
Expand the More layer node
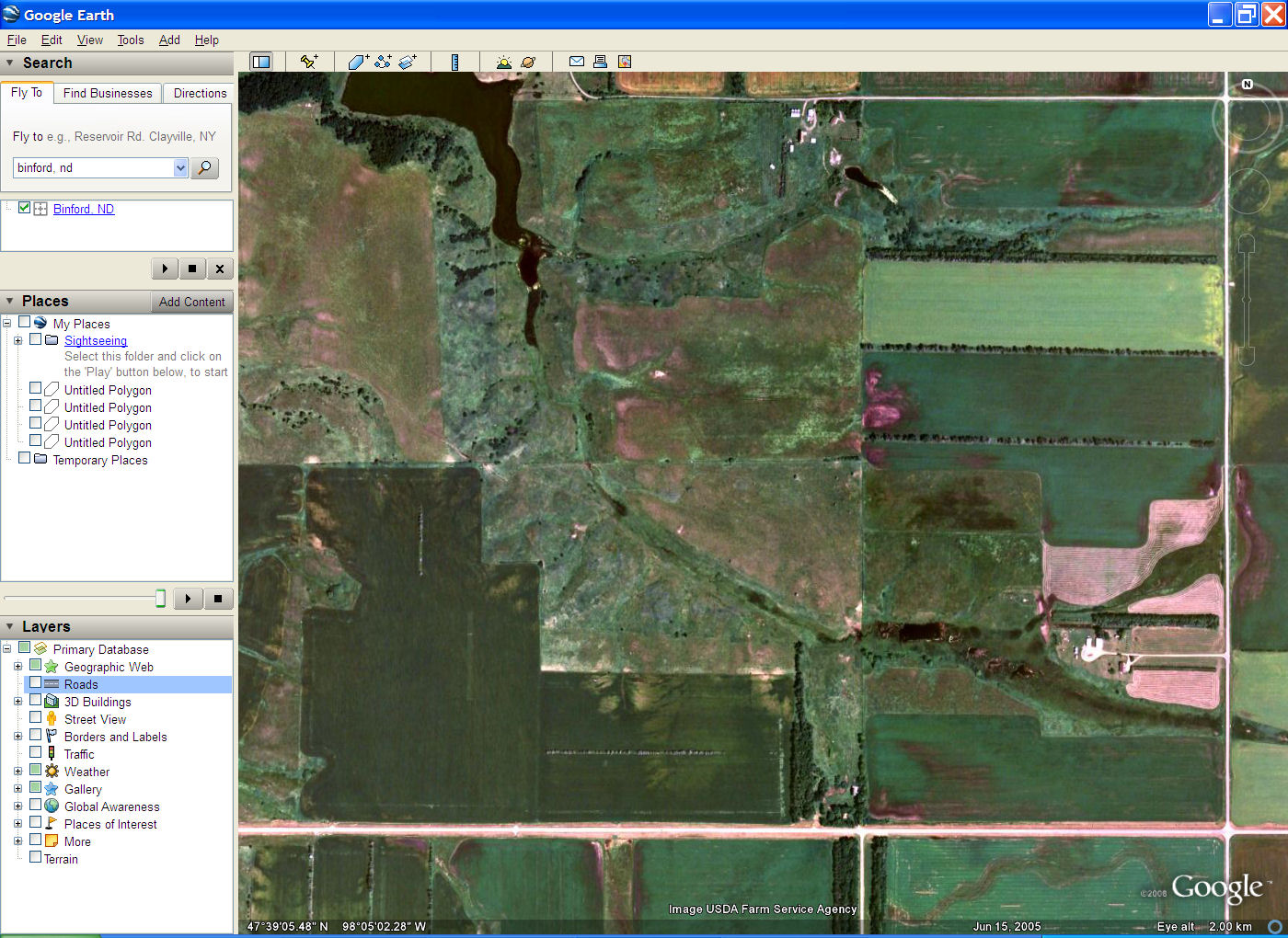(x=17, y=841)
